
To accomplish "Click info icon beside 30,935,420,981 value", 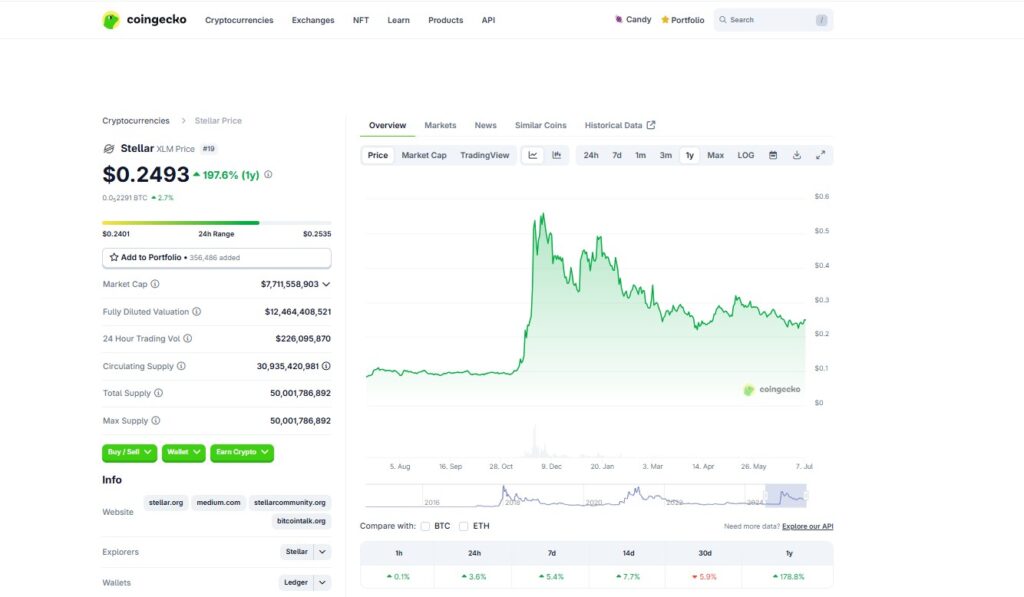I will [x=326, y=366].
